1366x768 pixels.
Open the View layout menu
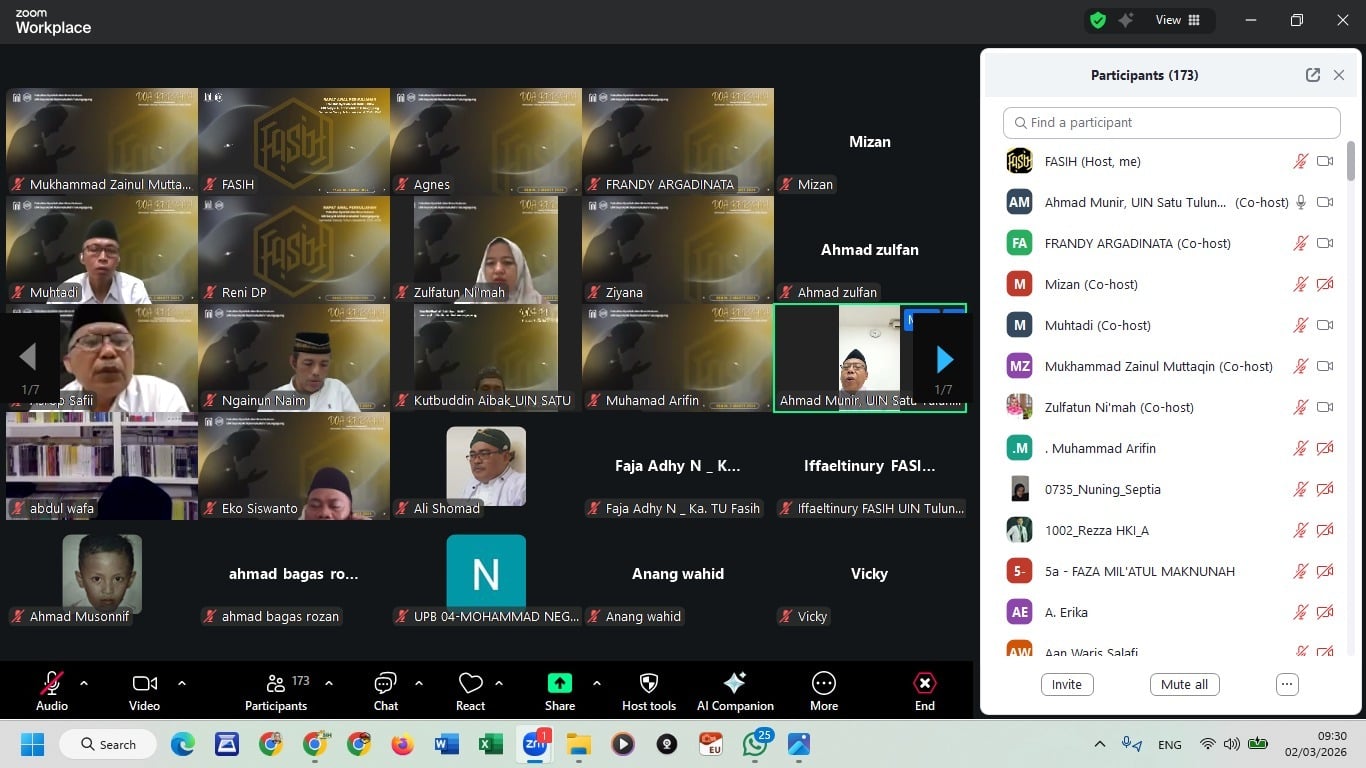point(1178,20)
